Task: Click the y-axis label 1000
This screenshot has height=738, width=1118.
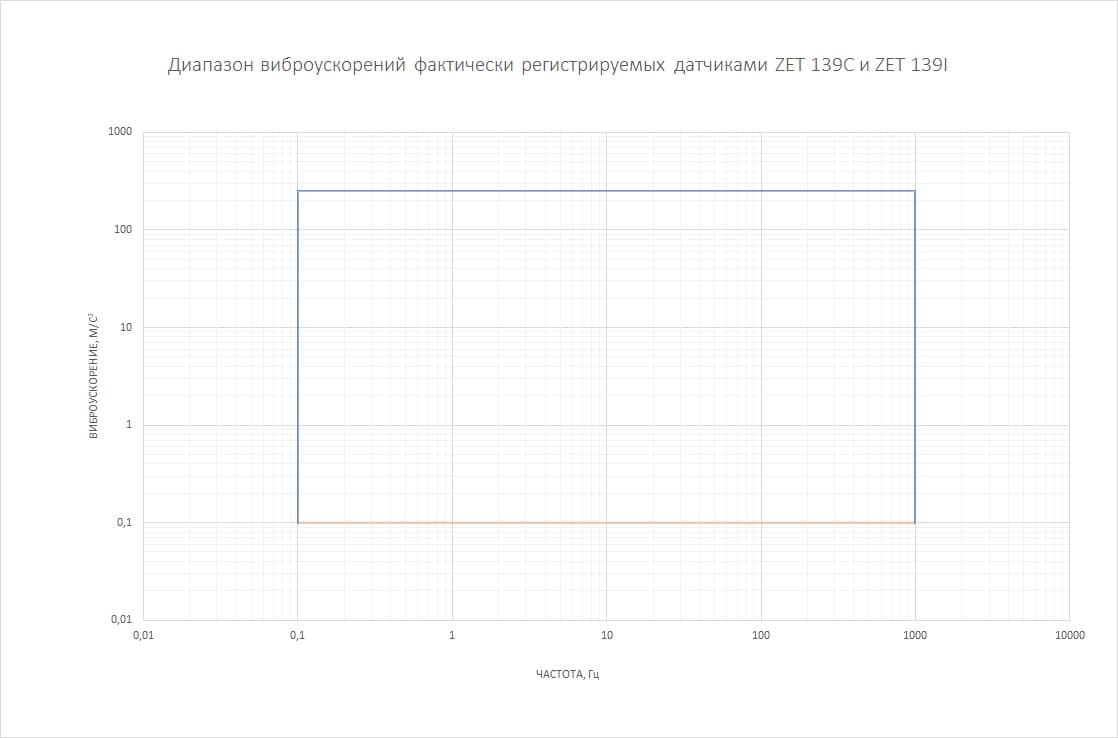Action: tap(120, 131)
